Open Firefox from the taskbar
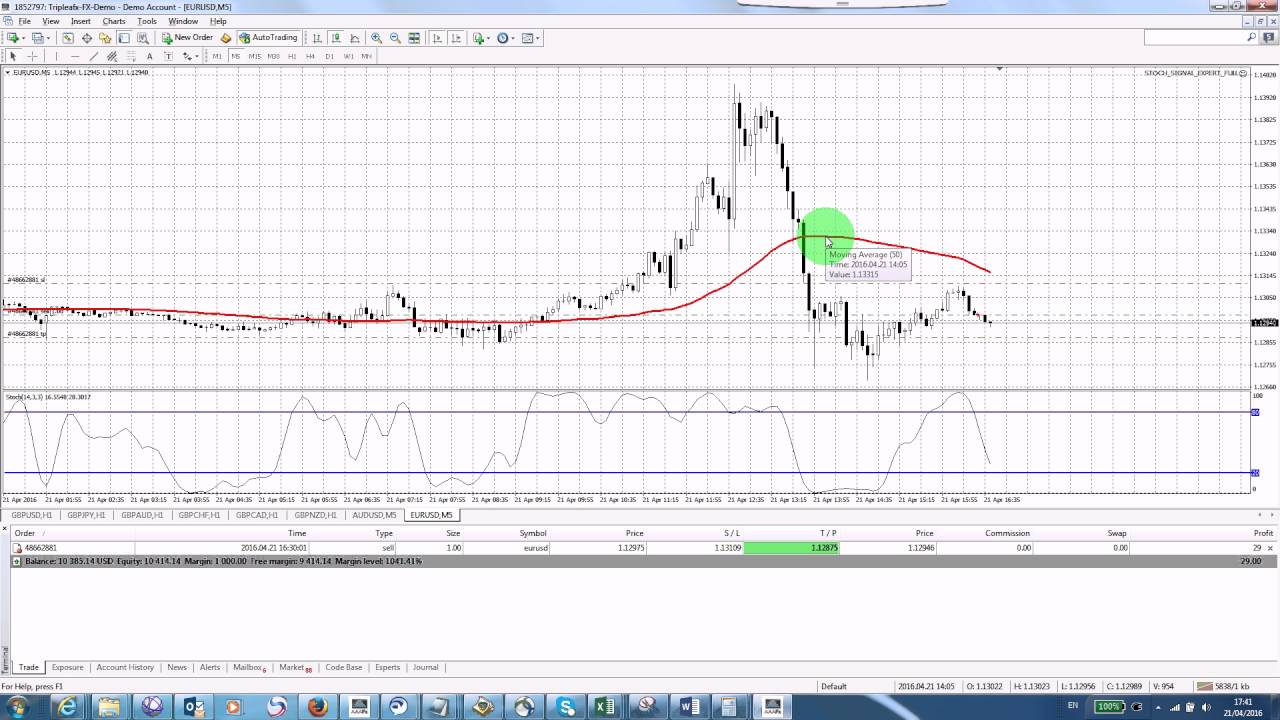 click(x=318, y=707)
